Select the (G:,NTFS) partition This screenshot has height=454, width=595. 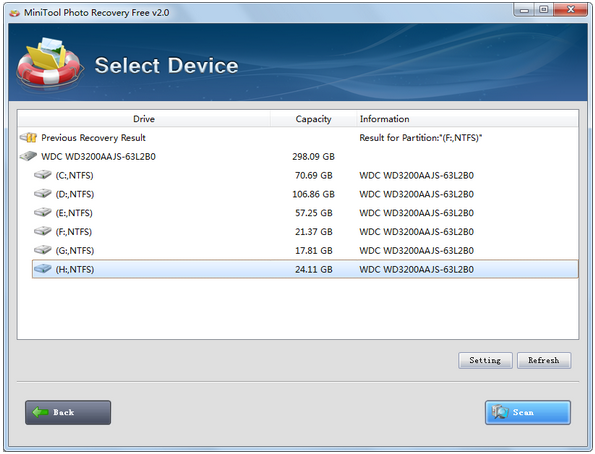305,250
